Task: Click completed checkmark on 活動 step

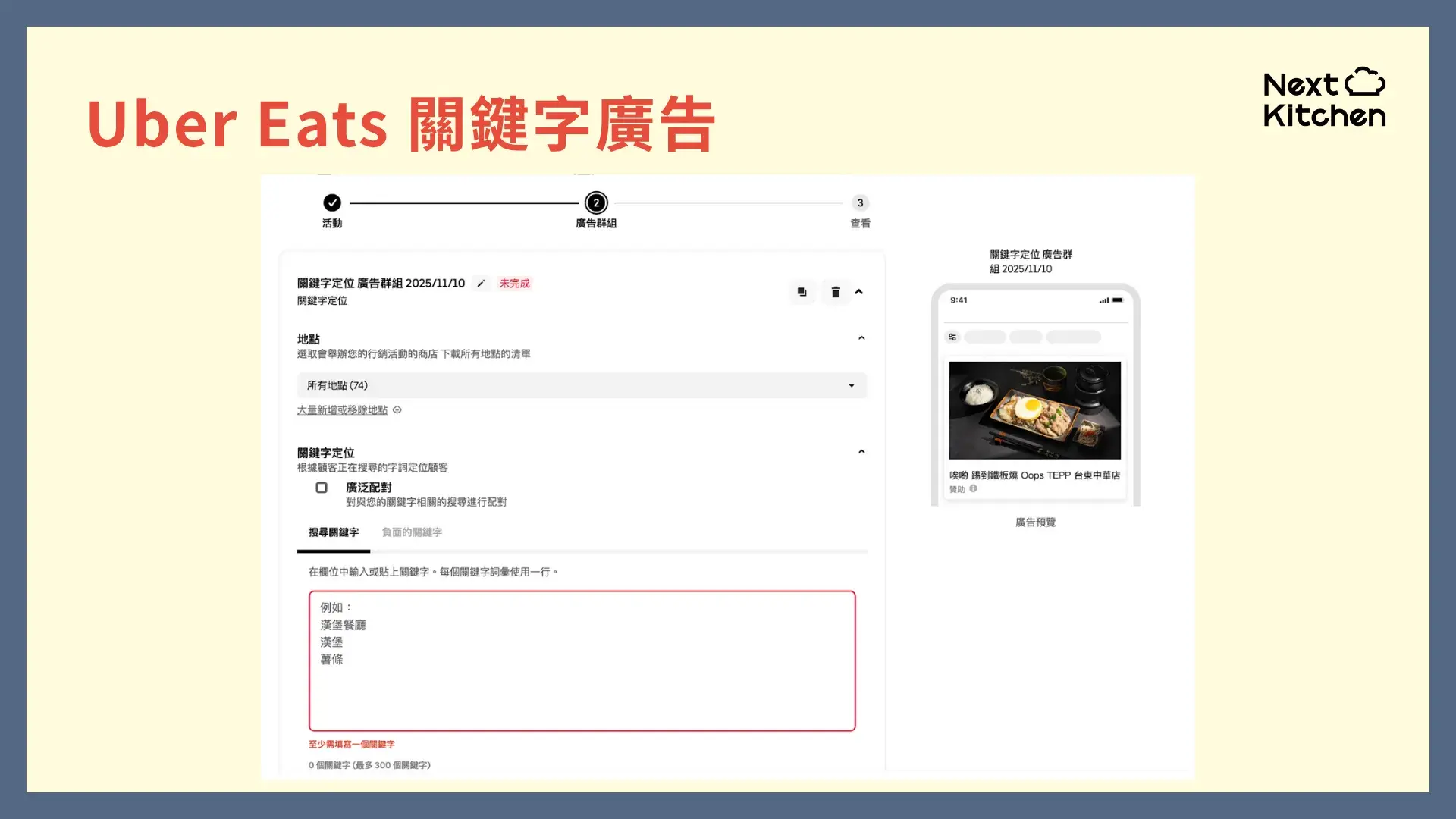Action: click(332, 202)
